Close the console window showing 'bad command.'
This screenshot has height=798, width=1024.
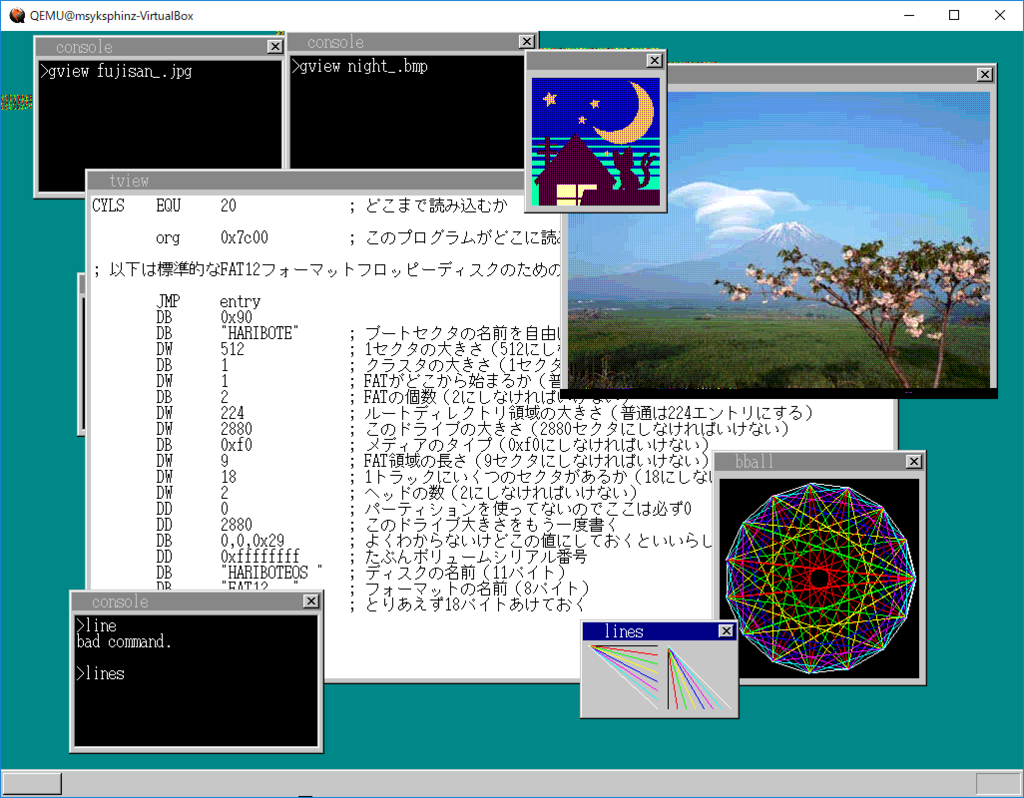point(312,601)
